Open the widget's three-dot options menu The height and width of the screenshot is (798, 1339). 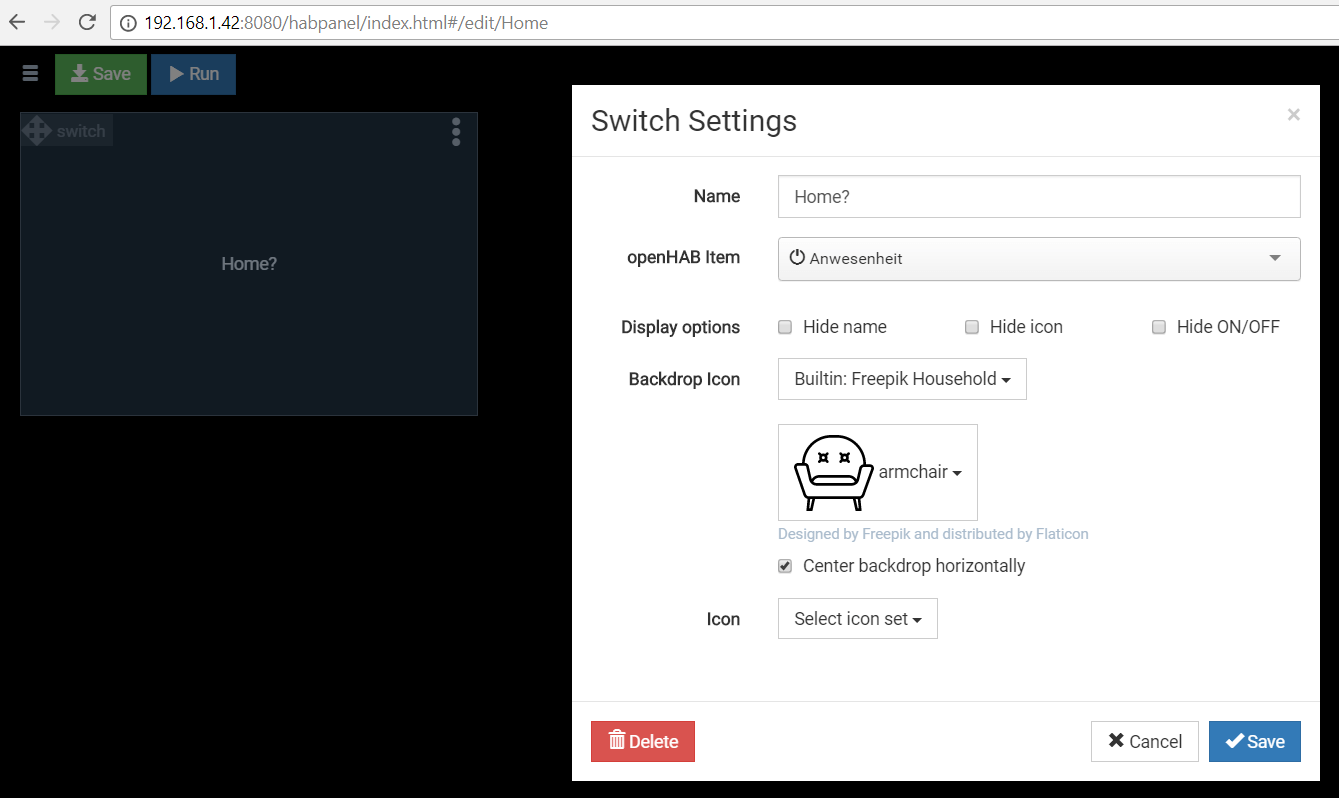coord(456,132)
